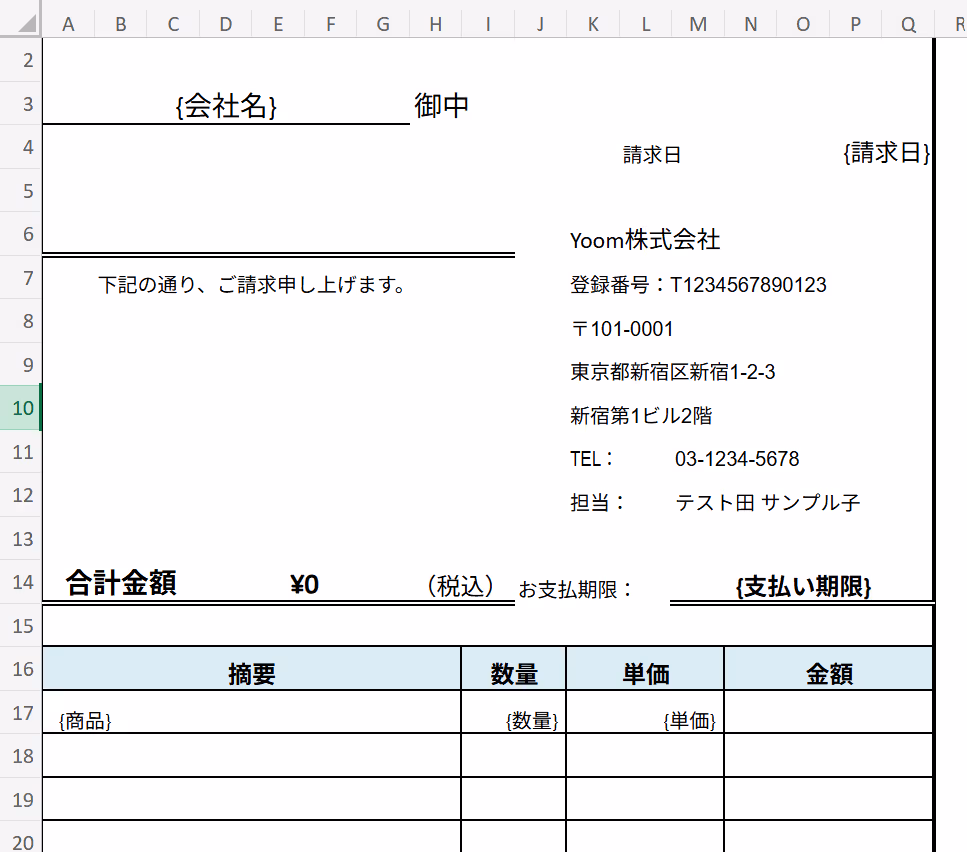The image size is (967, 852).
Task: Select column M header
Action: tap(698, 24)
